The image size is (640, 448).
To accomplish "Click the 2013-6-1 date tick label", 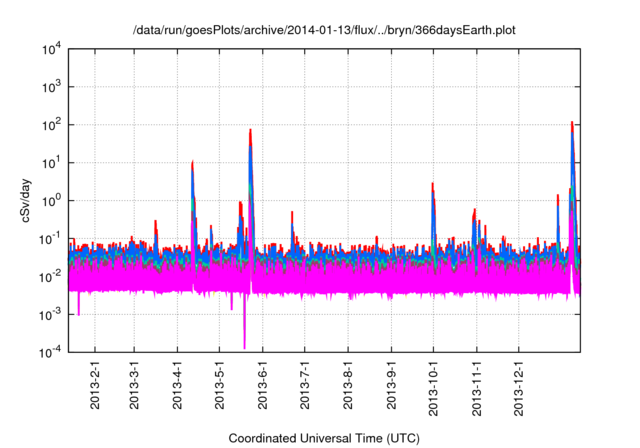I will (x=263, y=384).
